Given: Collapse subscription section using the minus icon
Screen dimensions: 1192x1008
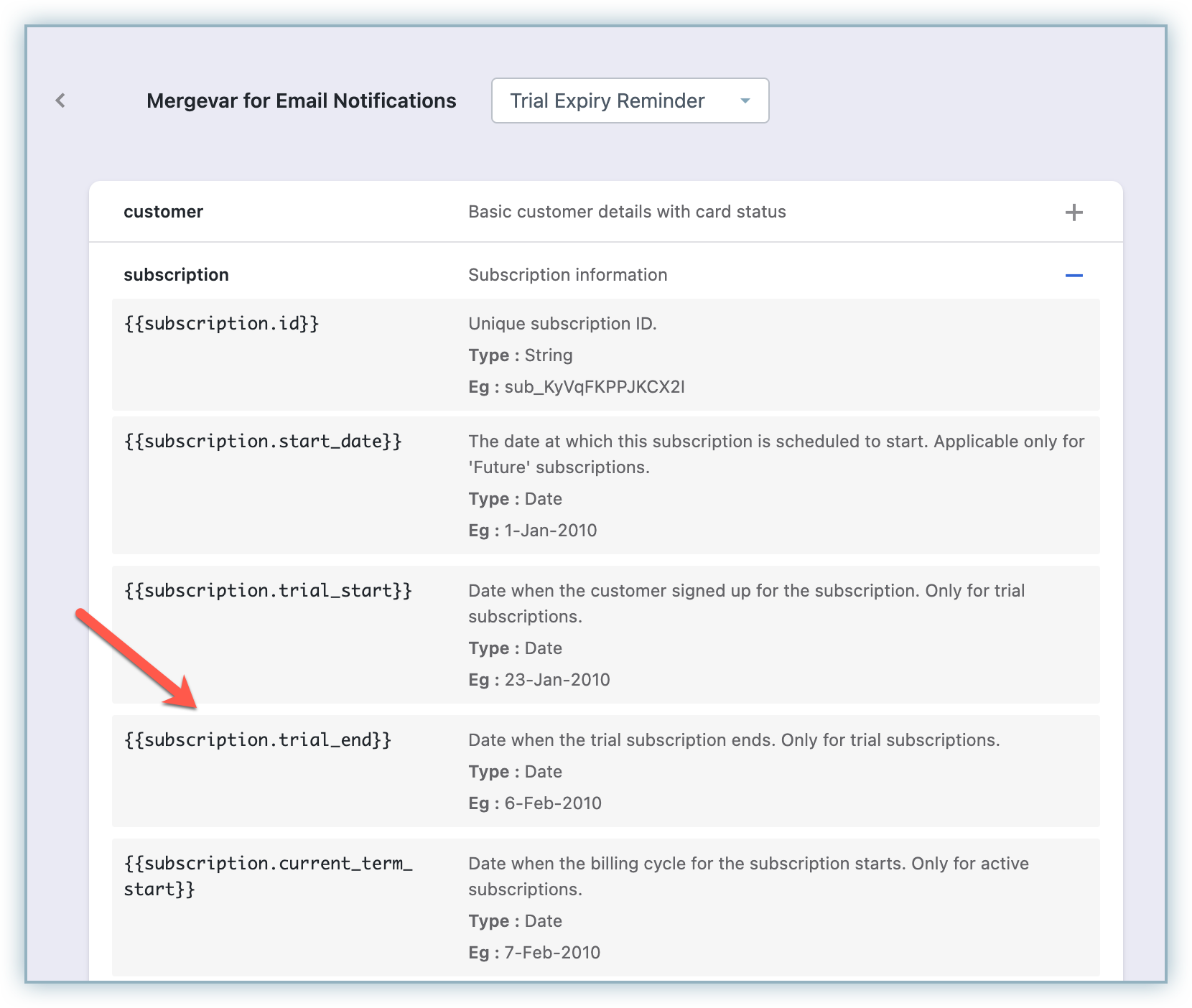Looking at the screenshot, I should click(x=1074, y=276).
